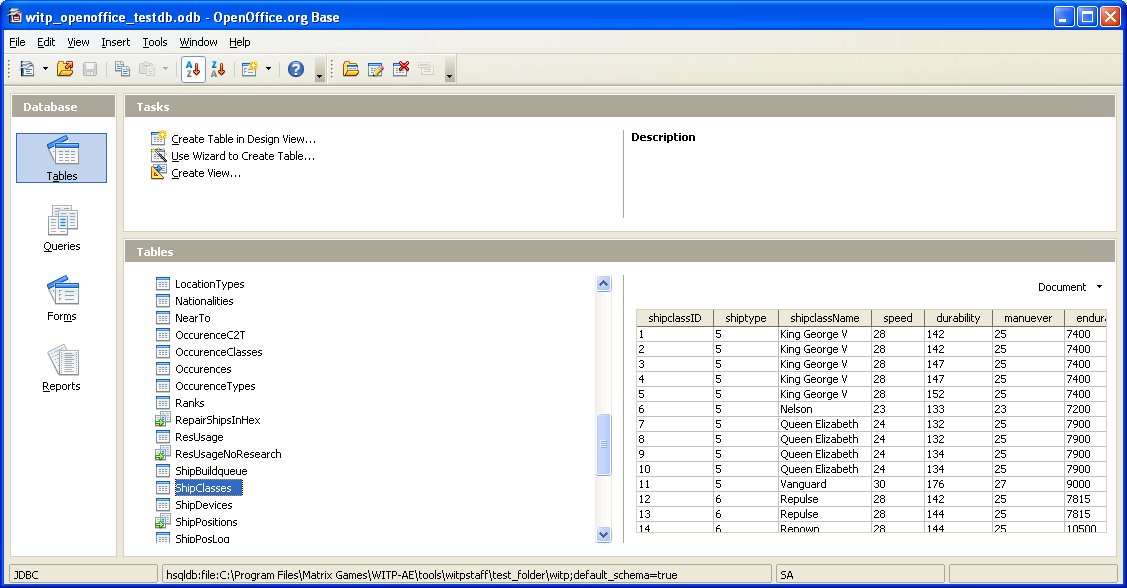Click the shipclassName column header
1127x588 pixels.
click(824, 318)
